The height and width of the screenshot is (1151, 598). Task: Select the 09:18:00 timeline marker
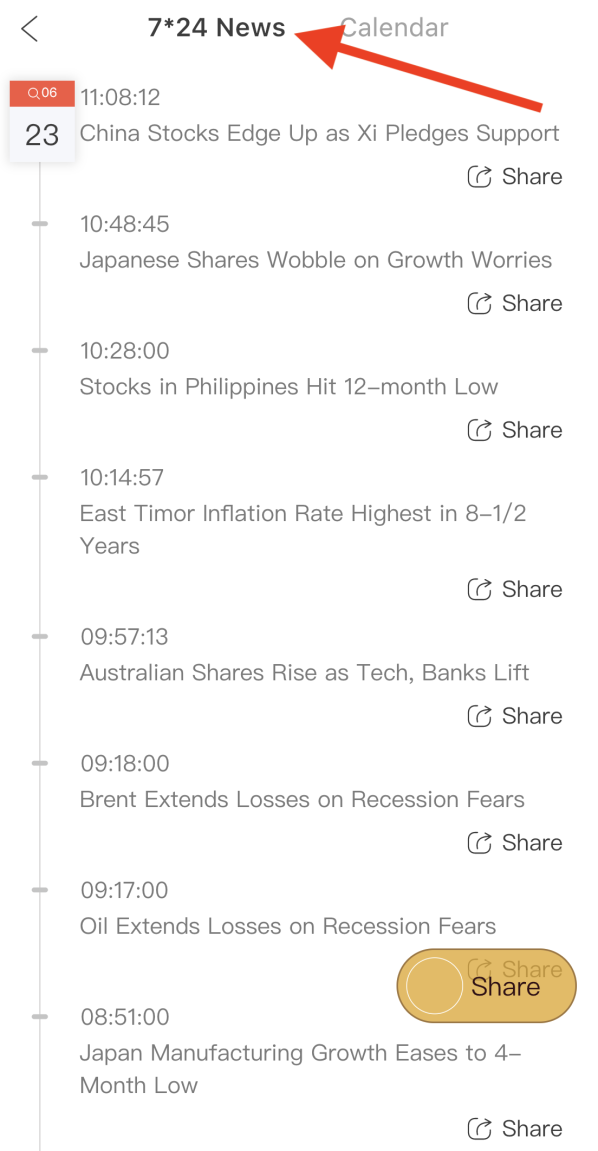40,763
